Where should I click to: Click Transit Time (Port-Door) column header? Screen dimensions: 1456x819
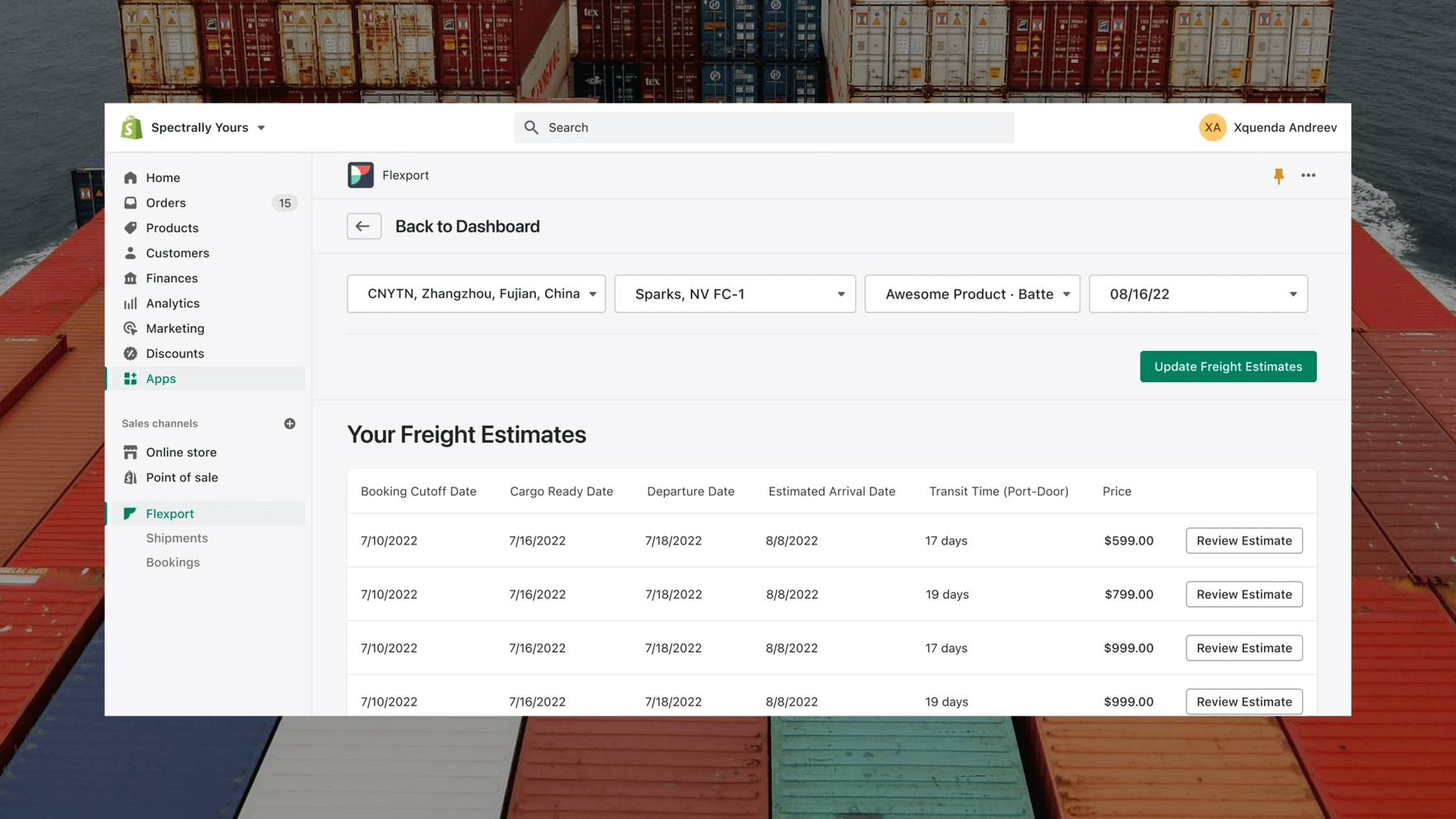pyautogui.click(x=999, y=491)
